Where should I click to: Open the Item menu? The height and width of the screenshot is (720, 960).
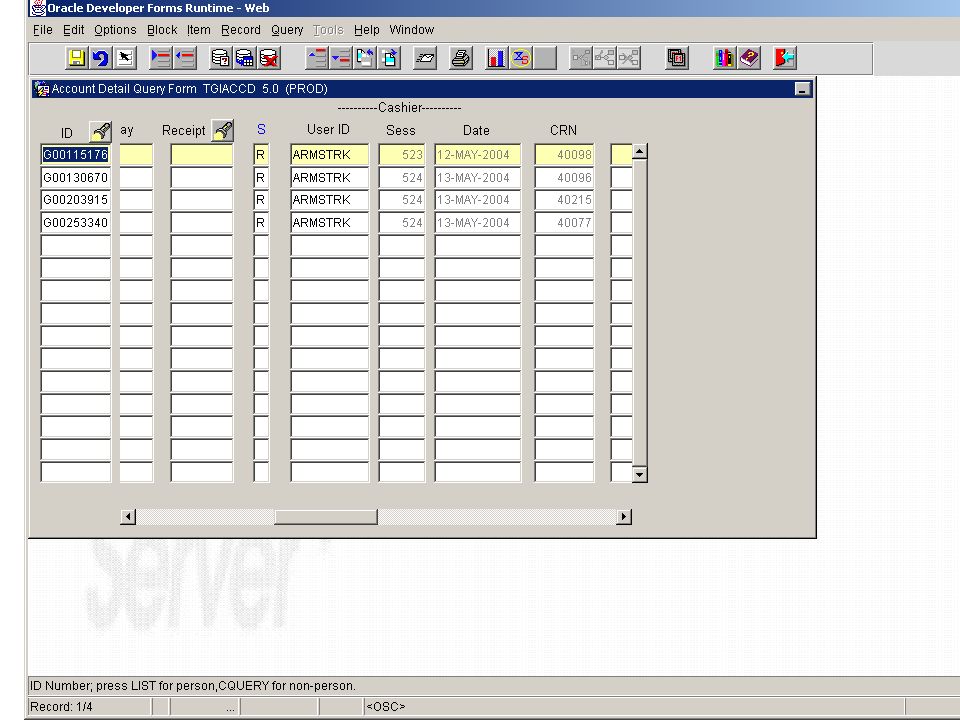[x=198, y=30]
